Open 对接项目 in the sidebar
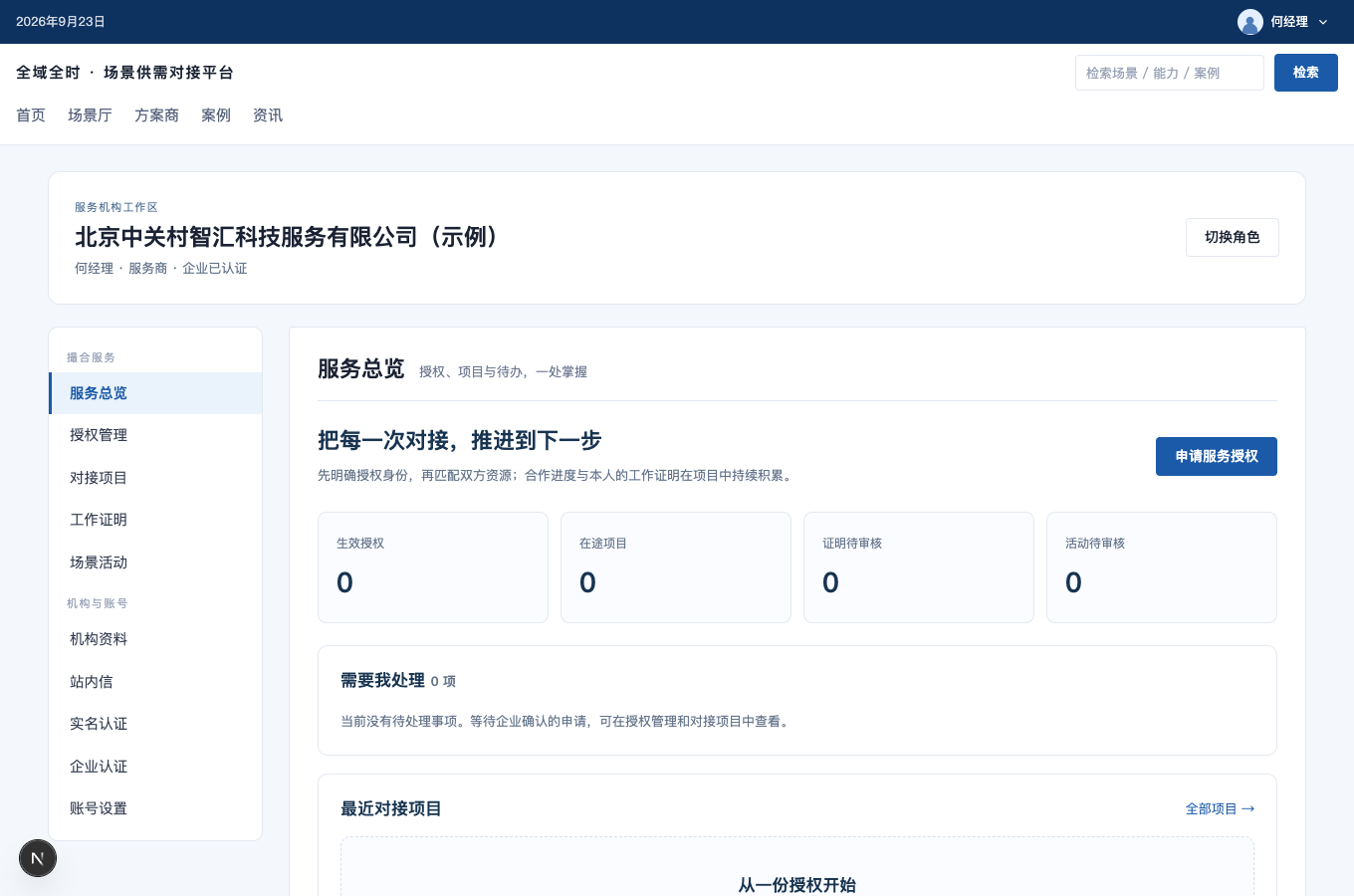The height and width of the screenshot is (896, 1354). coord(155,478)
